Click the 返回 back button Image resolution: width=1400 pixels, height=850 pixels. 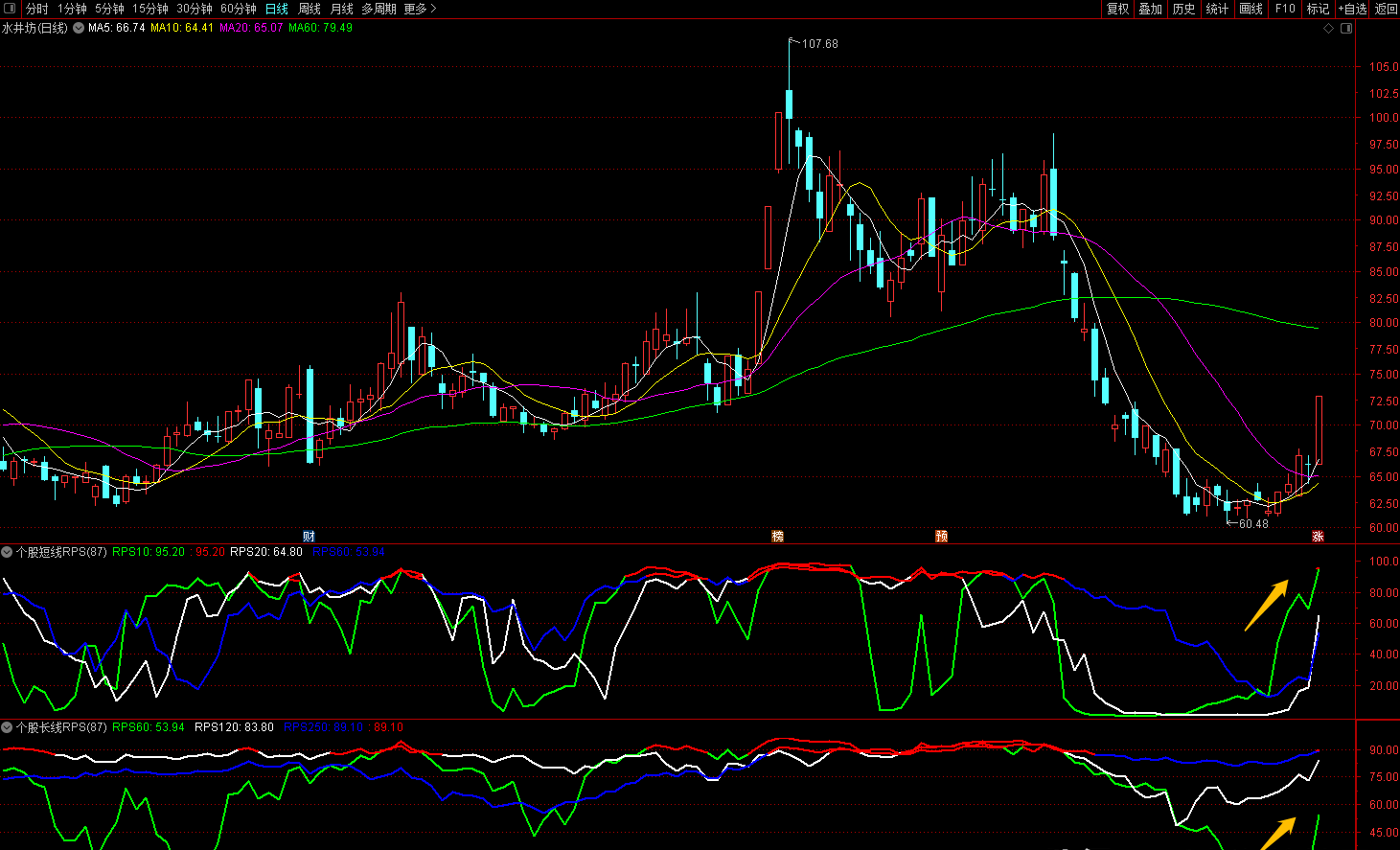(x=1386, y=9)
